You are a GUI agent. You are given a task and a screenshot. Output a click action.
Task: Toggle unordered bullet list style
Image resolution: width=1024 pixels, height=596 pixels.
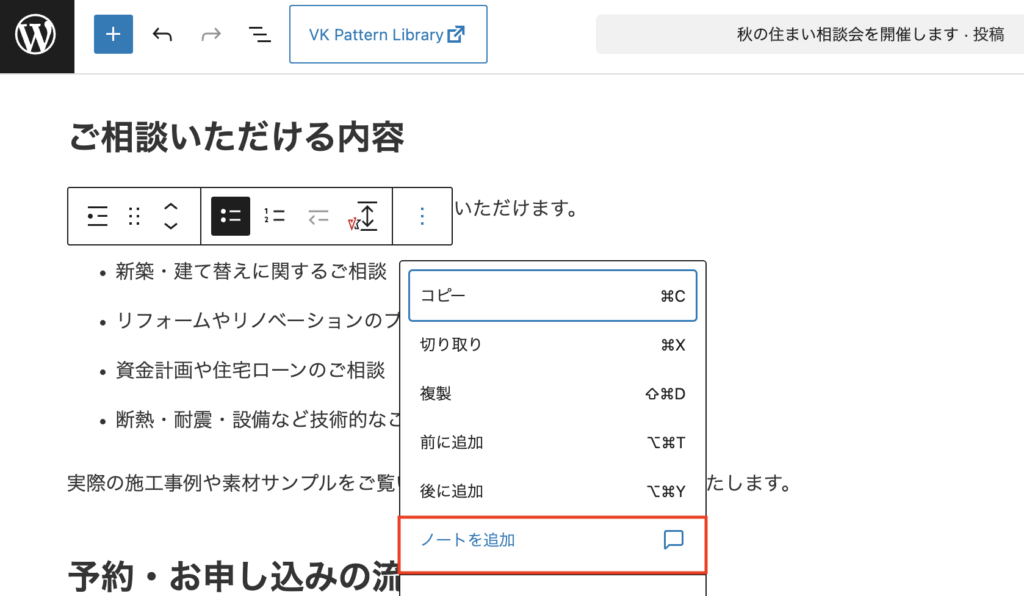pyautogui.click(x=231, y=216)
